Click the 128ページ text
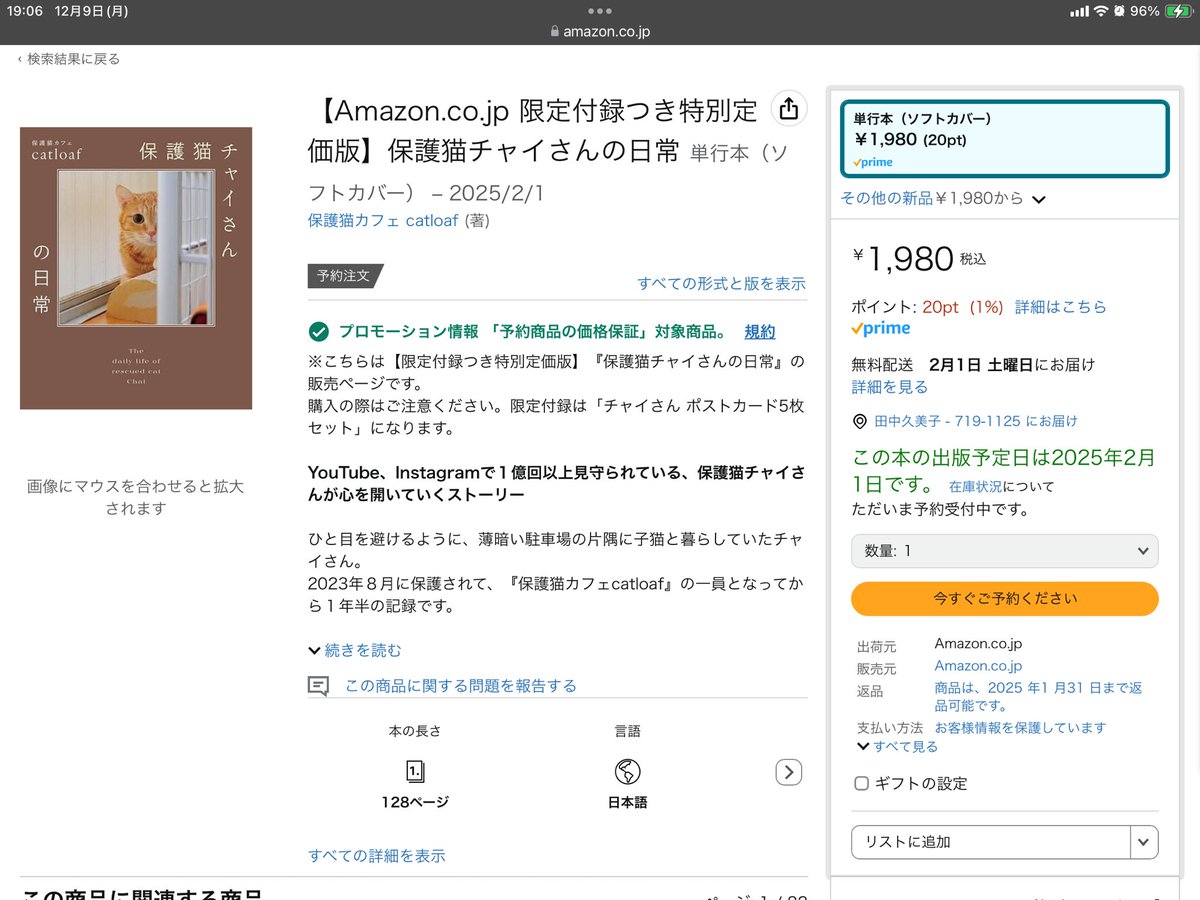 (x=415, y=802)
